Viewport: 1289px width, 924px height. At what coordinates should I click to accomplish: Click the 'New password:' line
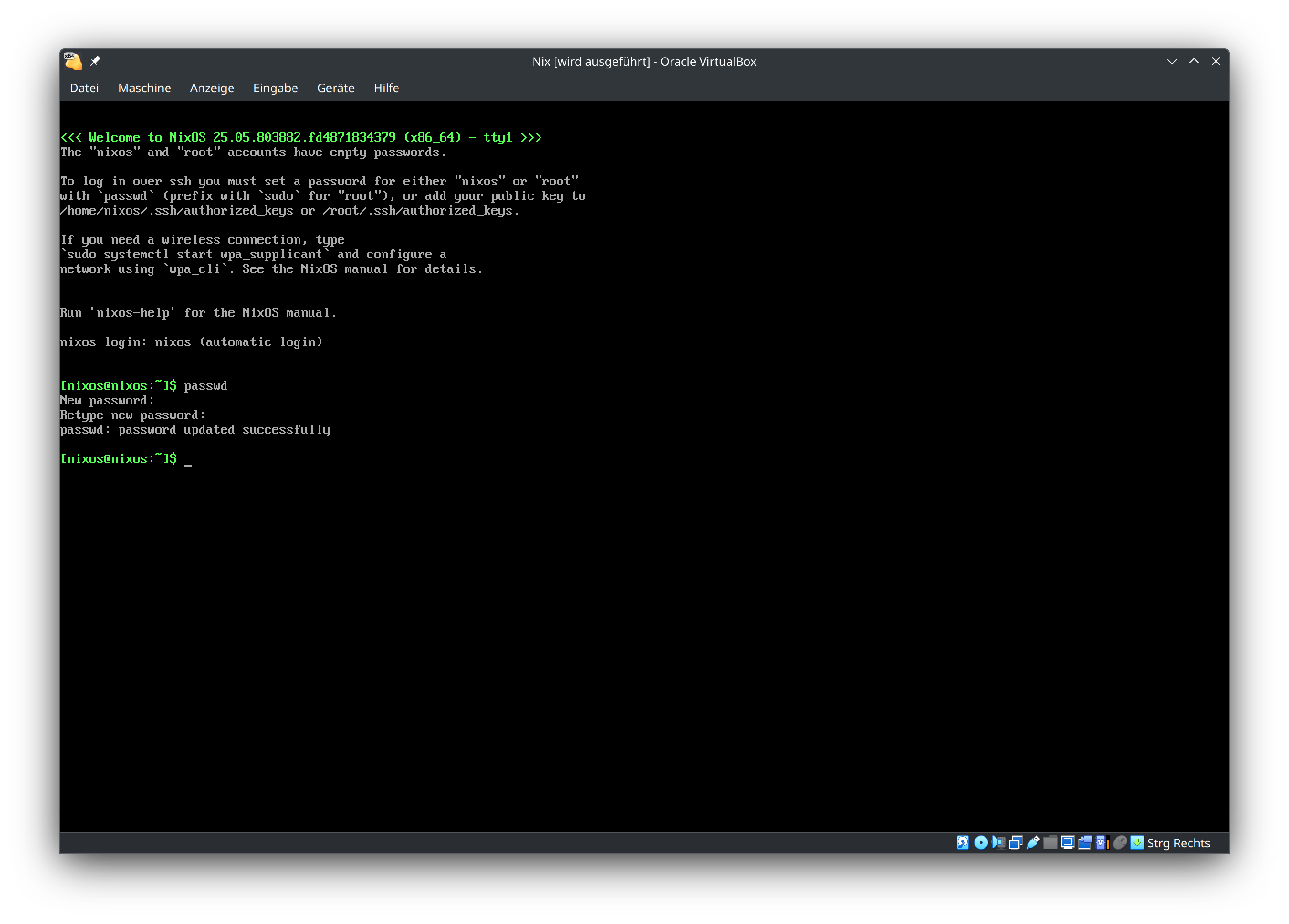click(107, 401)
